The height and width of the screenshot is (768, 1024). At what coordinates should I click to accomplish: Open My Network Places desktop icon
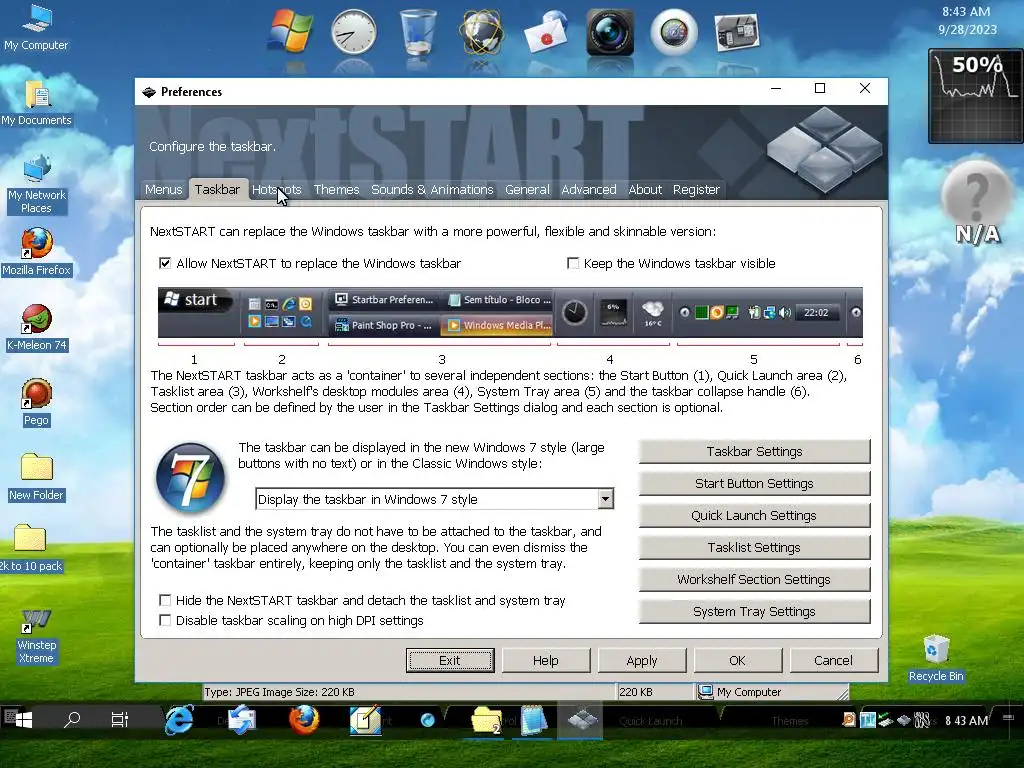coord(36,184)
